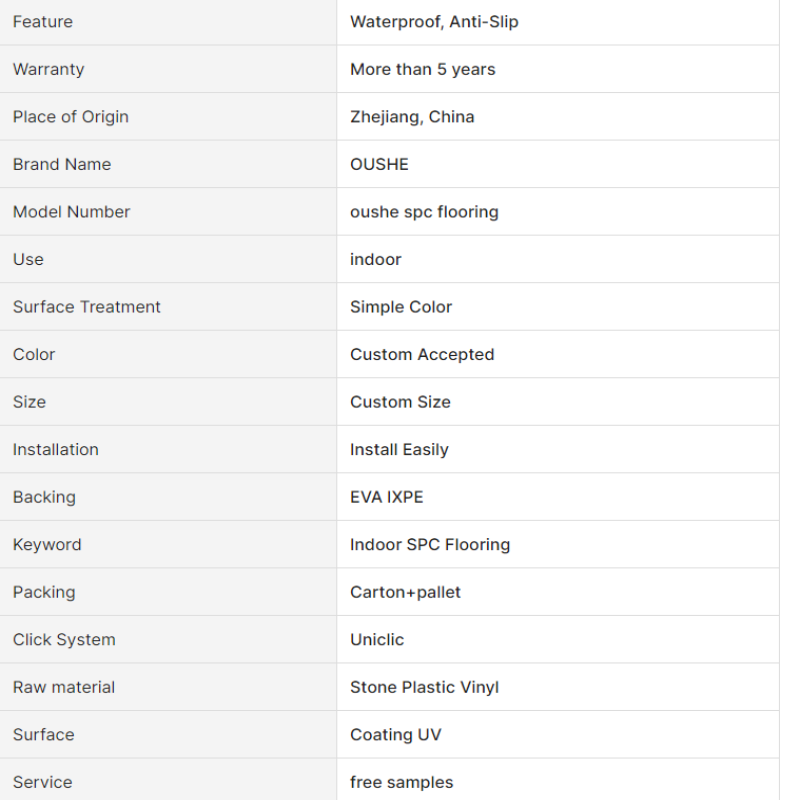Click the Uniclic click system value

coord(377,639)
